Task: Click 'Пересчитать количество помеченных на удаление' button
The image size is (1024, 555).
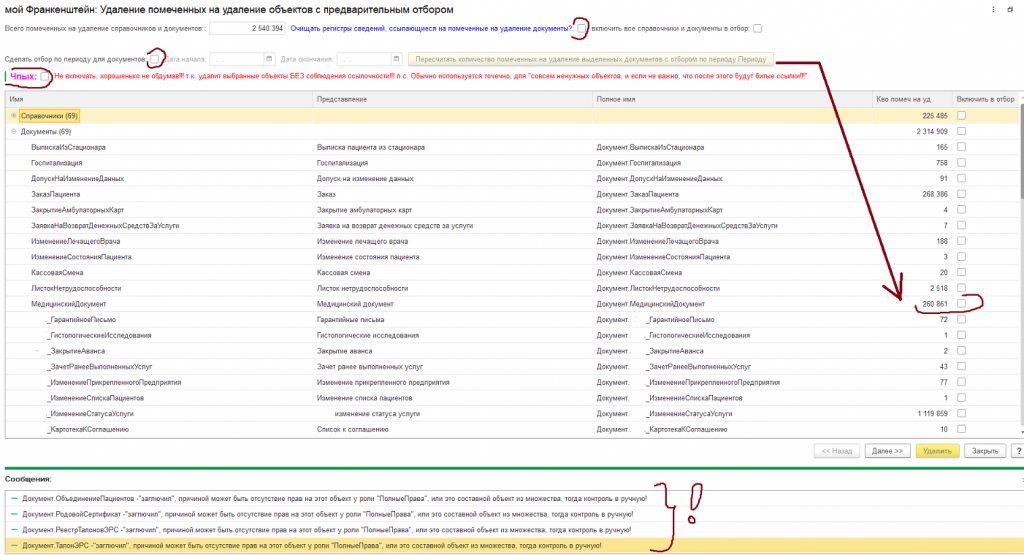Action: point(591,59)
